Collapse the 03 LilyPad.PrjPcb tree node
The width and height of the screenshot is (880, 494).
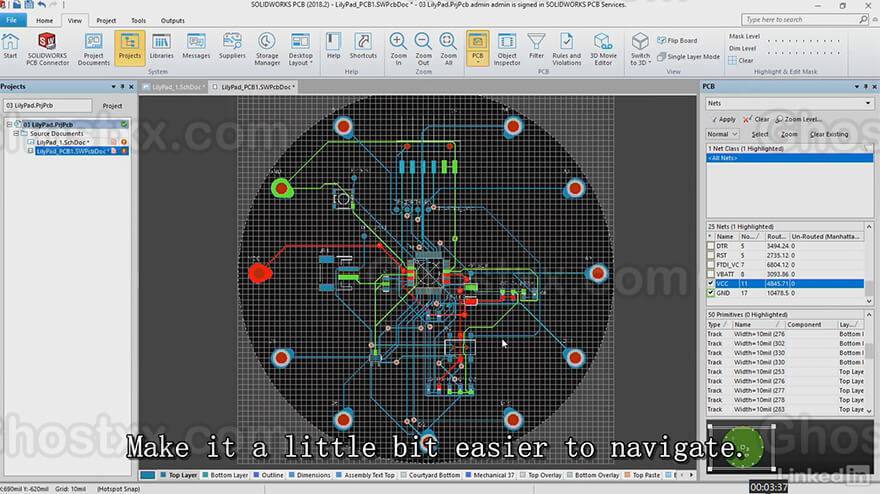pos(9,125)
